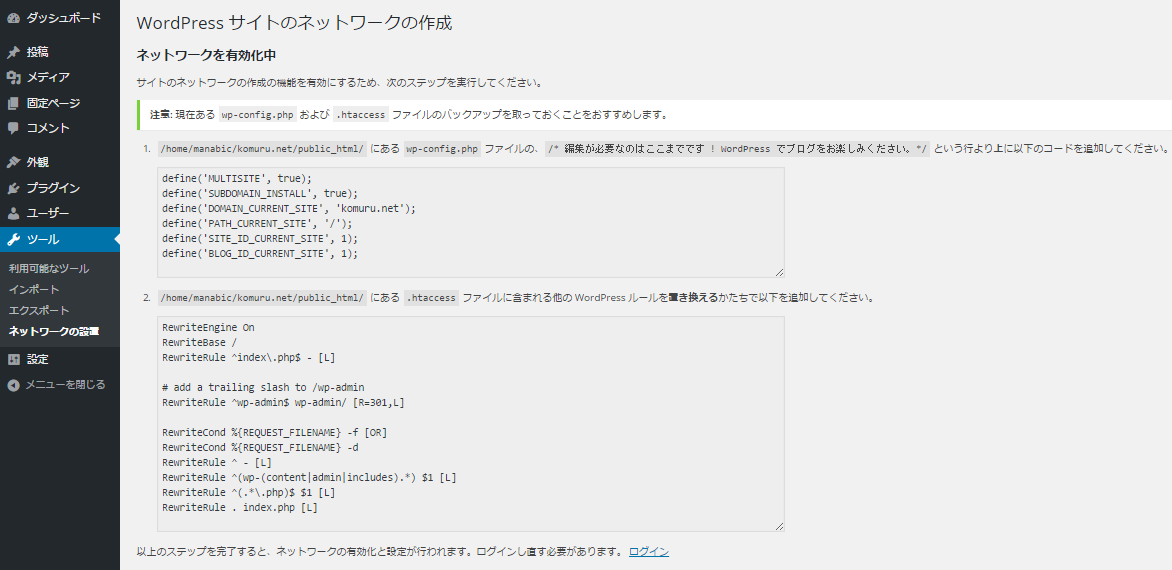Click the SITE_ID_CURRENT_SITE define line
This screenshot has width=1172, height=570.
pyautogui.click(x=260, y=238)
